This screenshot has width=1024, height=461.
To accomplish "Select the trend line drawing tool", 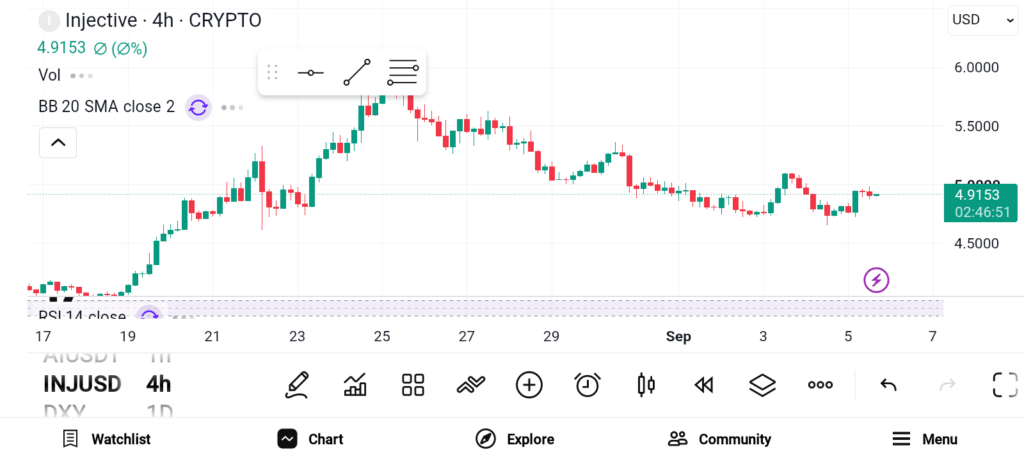I will [x=357, y=72].
